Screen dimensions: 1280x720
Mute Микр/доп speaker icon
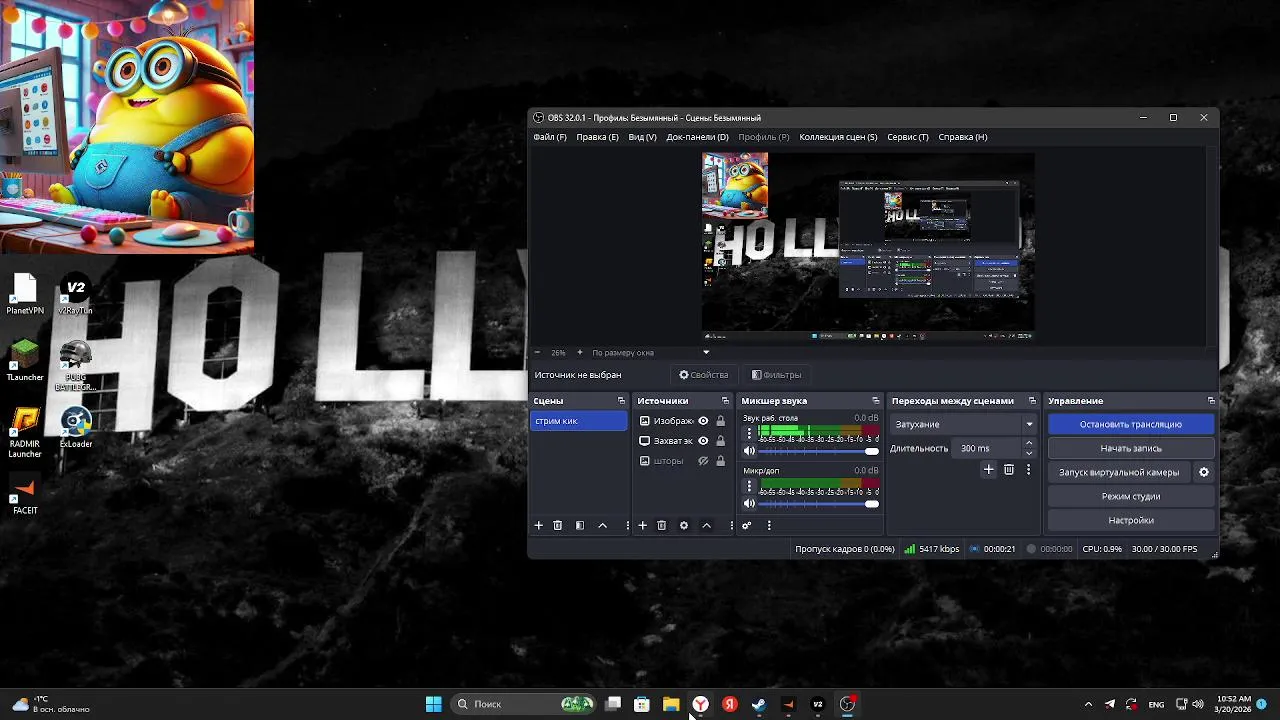pyautogui.click(x=749, y=503)
